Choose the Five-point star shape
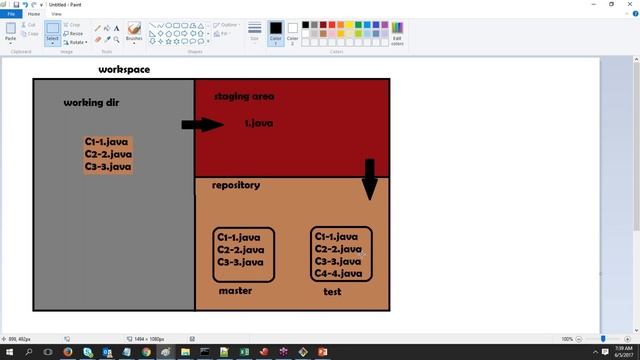The height and width of the screenshot is (360, 640). [x=168, y=41]
